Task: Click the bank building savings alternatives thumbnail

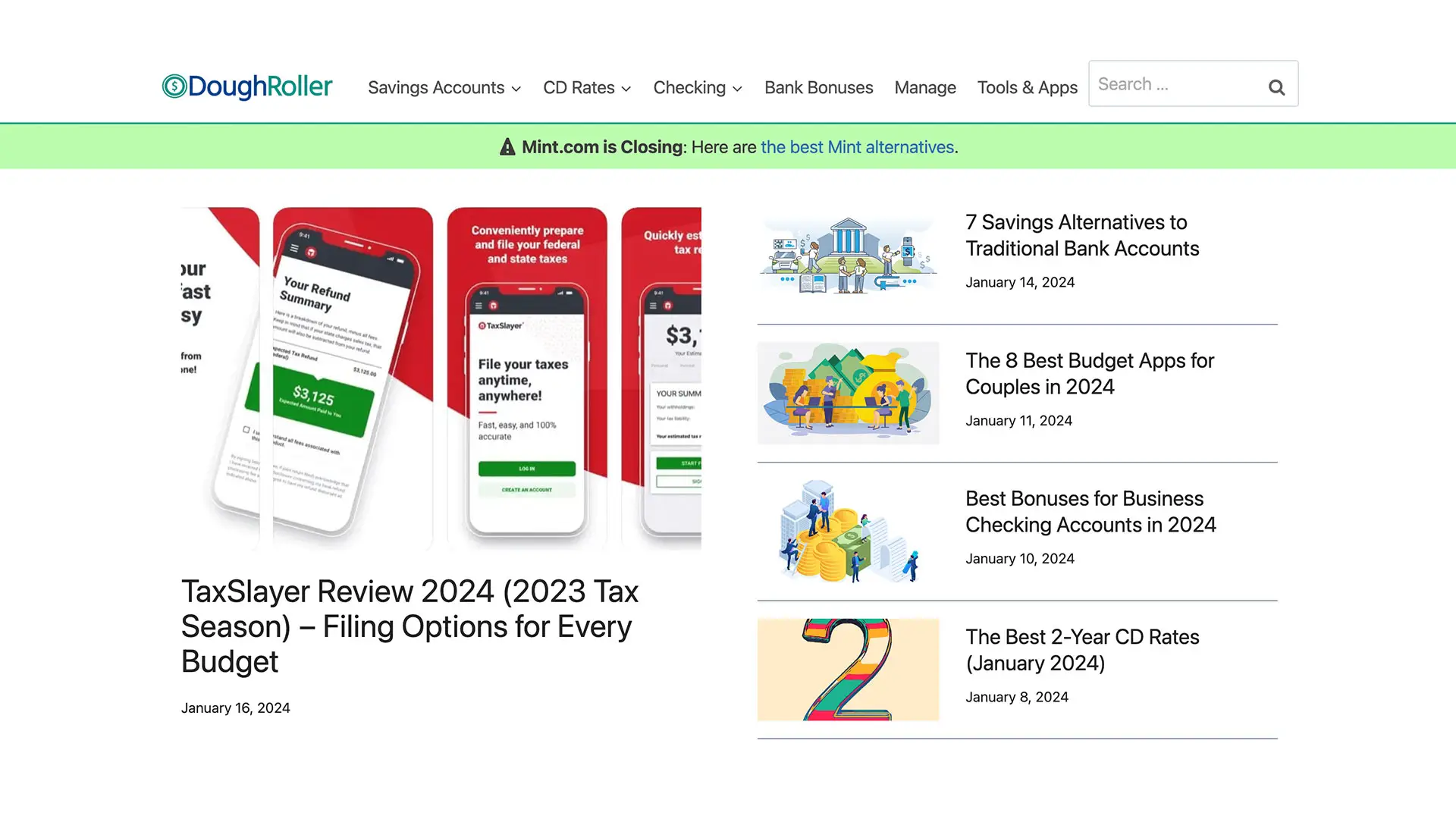Action: (848, 254)
